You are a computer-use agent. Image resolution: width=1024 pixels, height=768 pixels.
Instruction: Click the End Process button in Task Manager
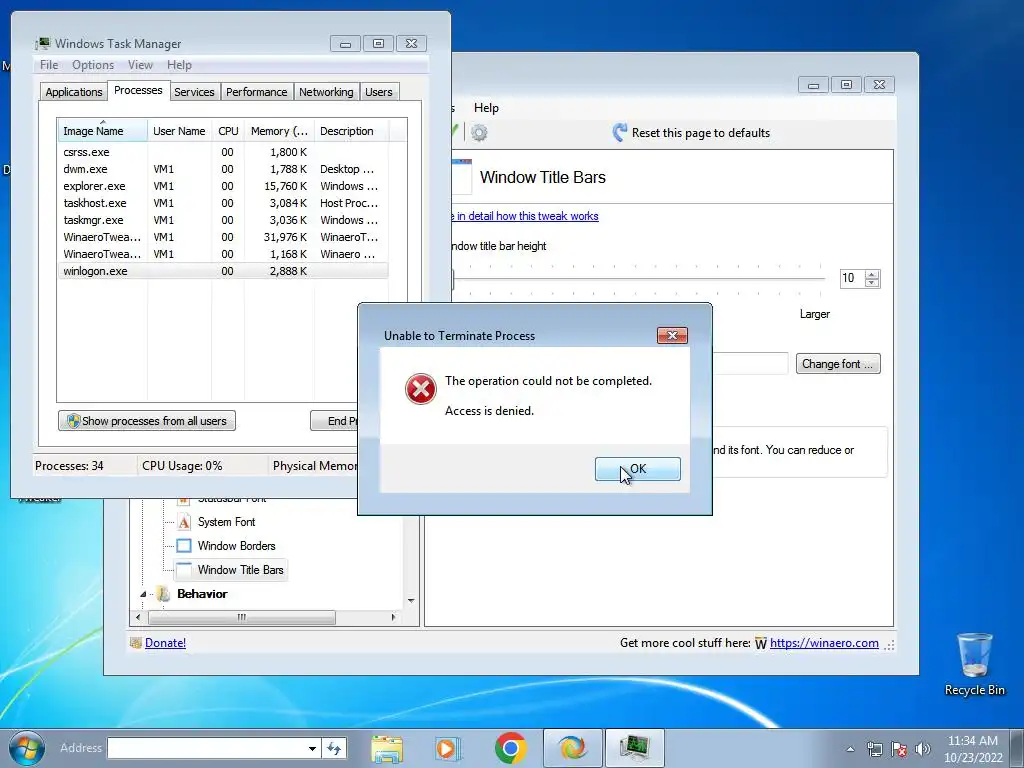click(x=334, y=421)
